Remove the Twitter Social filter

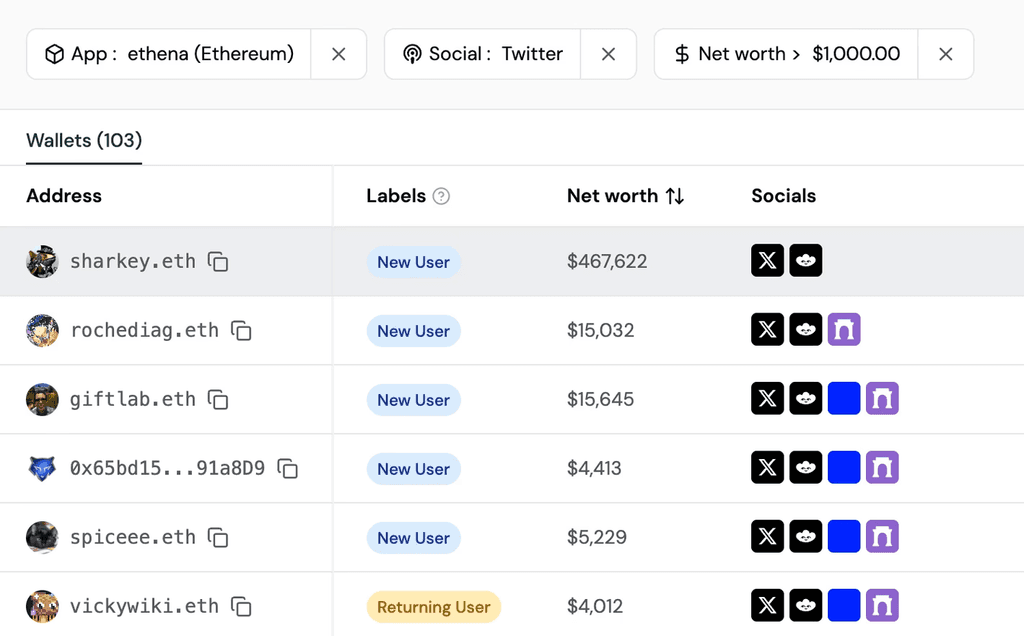pos(608,54)
